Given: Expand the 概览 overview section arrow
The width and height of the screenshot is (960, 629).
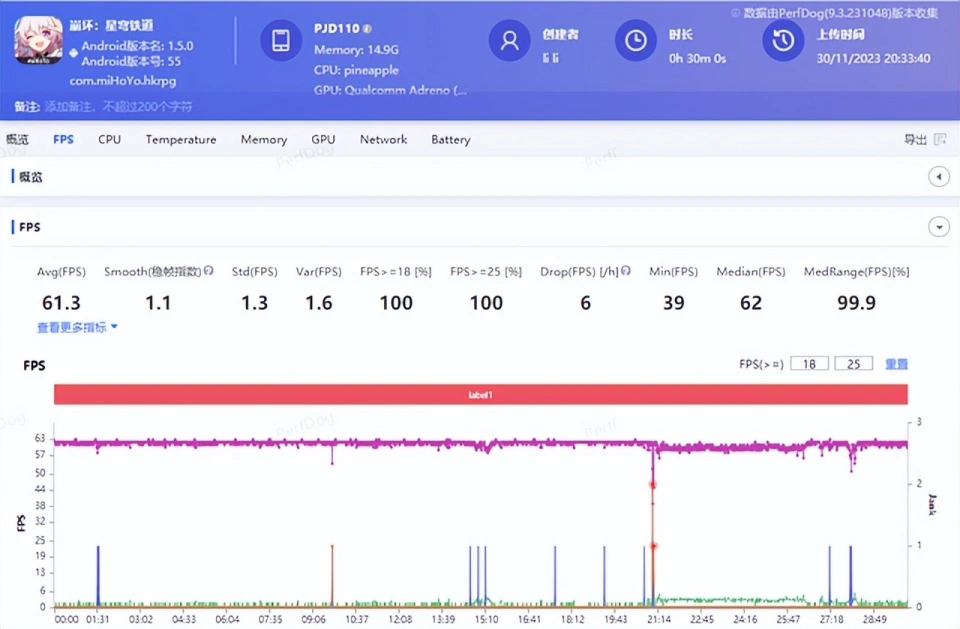Looking at the screenshot, I should [x=939, y=177].
